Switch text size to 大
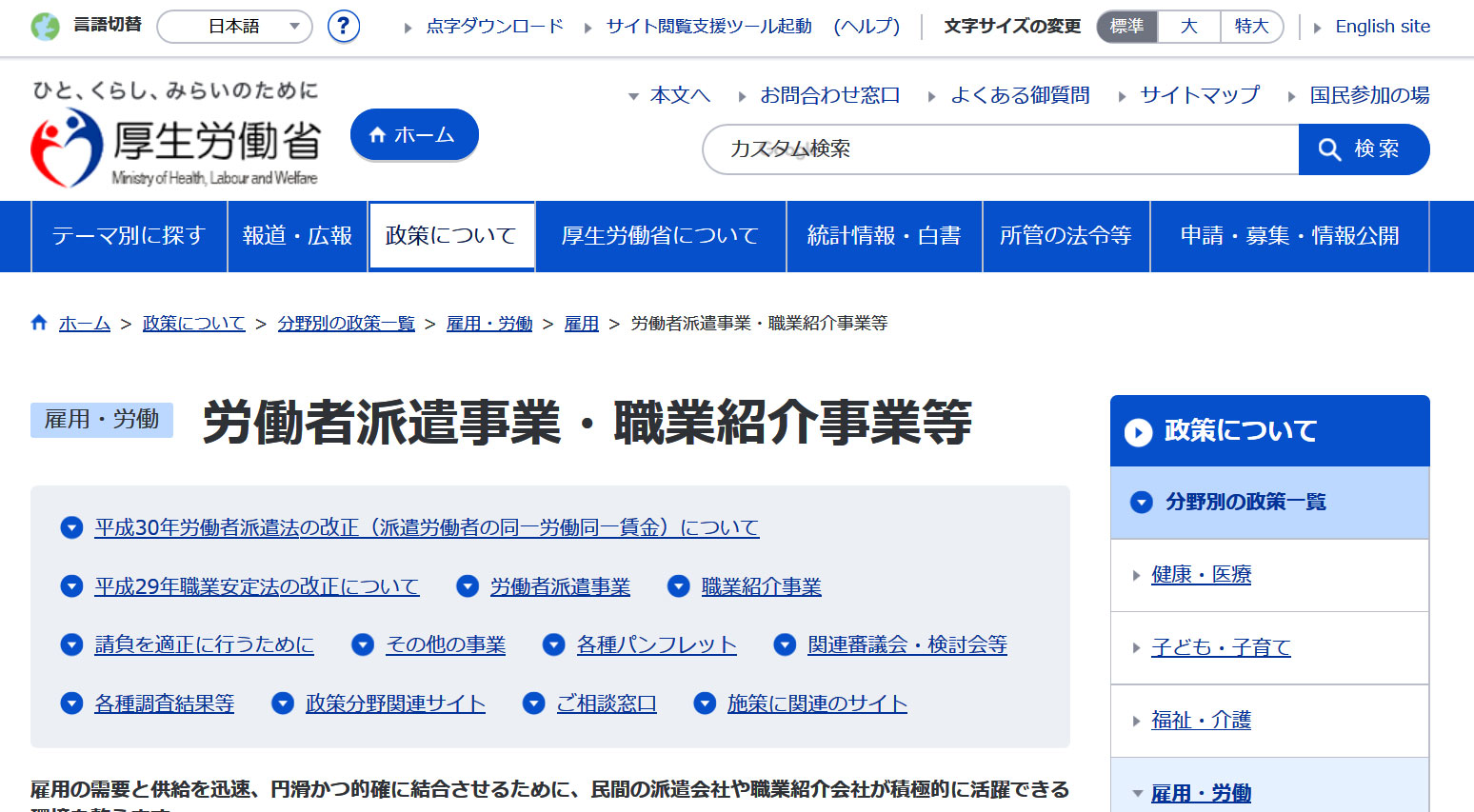 tap(1188, 27)
